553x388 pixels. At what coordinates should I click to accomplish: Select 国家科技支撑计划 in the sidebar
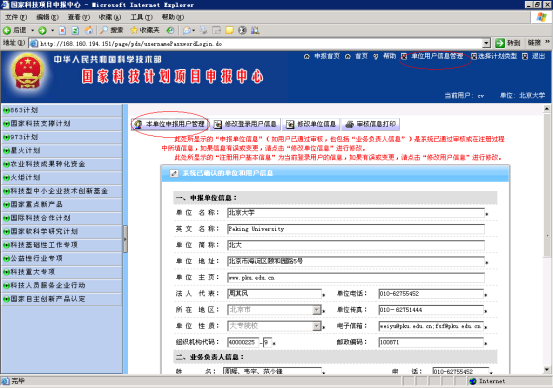pyautogui.click(x=62, y=123)
